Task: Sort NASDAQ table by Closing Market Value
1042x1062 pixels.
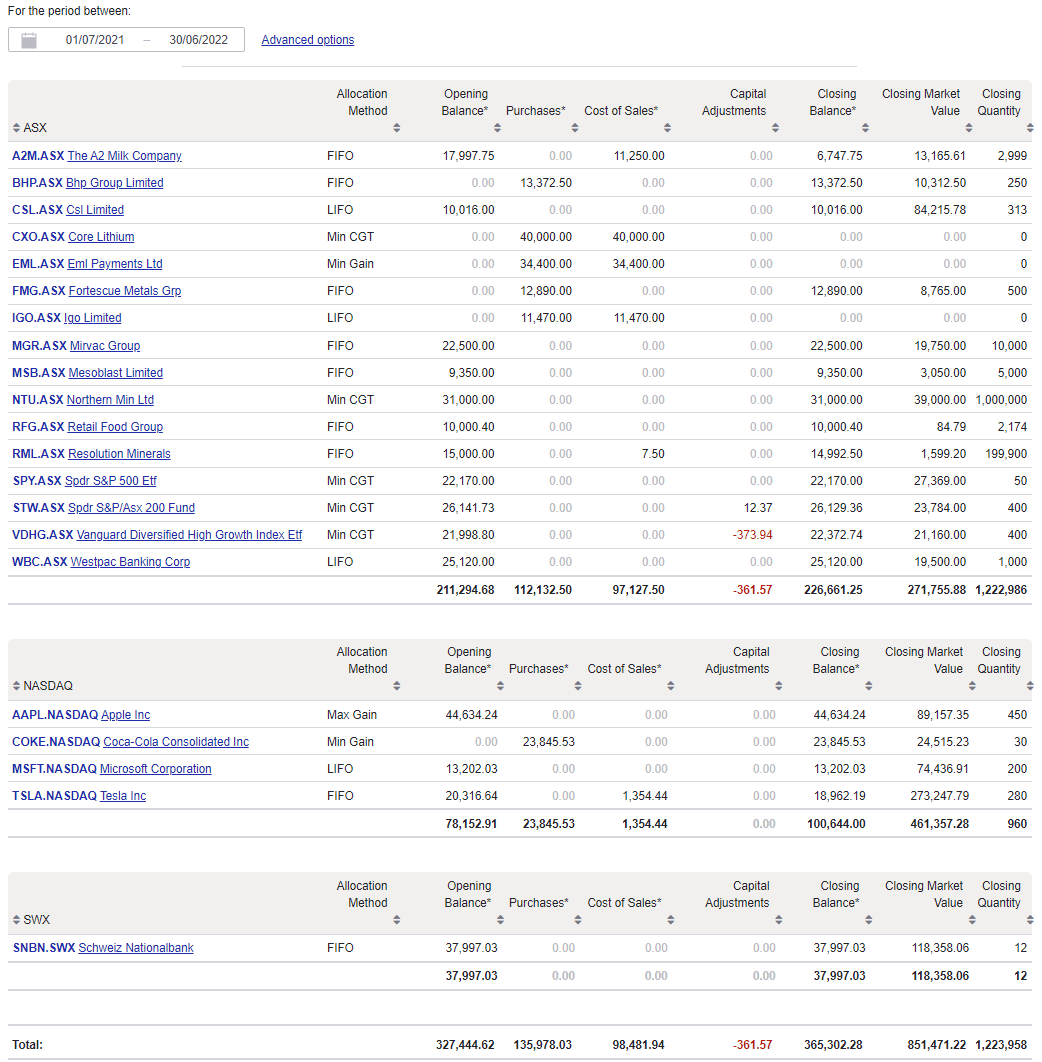Action: 972,686
